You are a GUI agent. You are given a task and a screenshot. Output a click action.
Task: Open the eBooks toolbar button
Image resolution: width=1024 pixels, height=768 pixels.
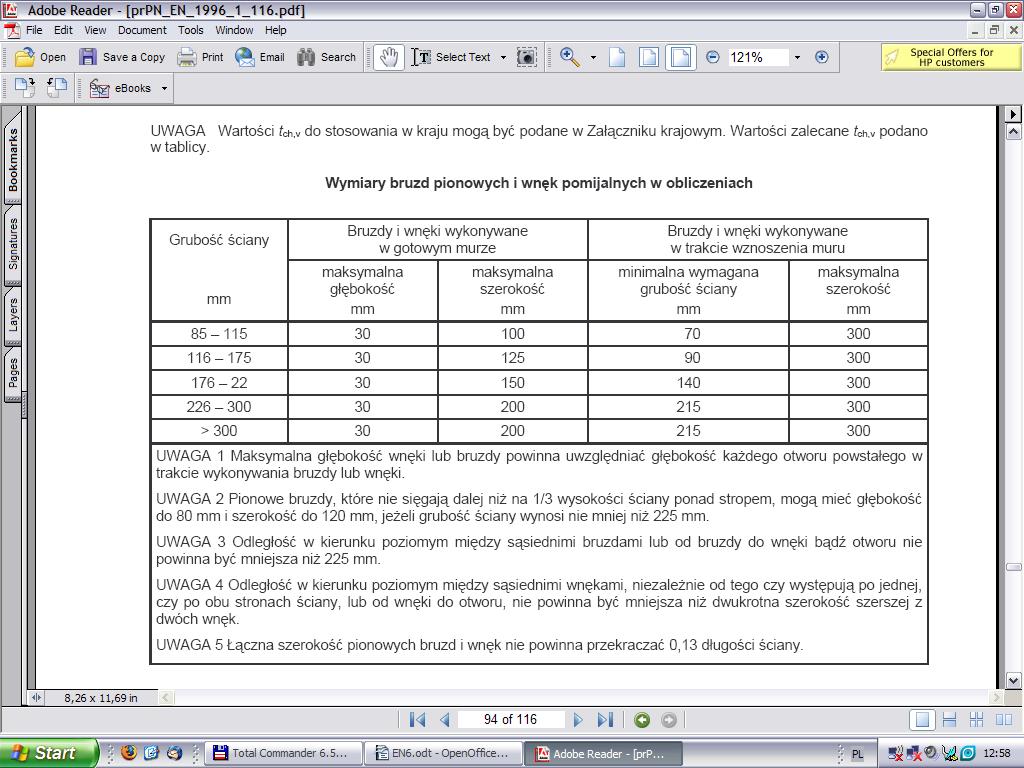(120, 88)
